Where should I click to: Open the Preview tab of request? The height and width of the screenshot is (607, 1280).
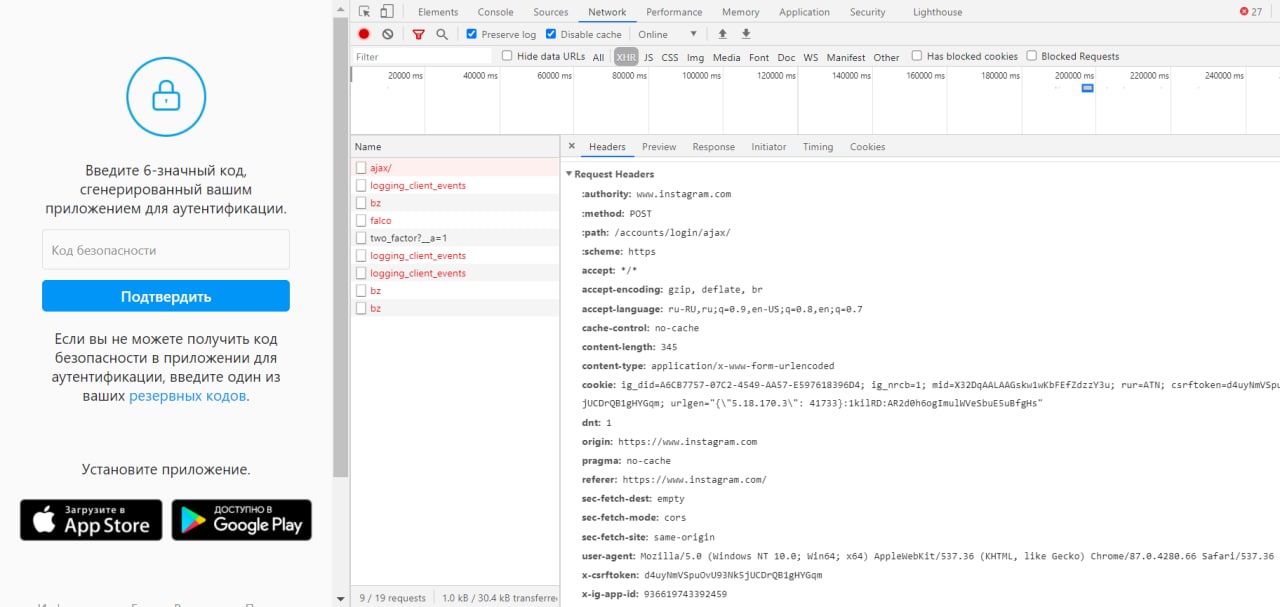[659, 147]
